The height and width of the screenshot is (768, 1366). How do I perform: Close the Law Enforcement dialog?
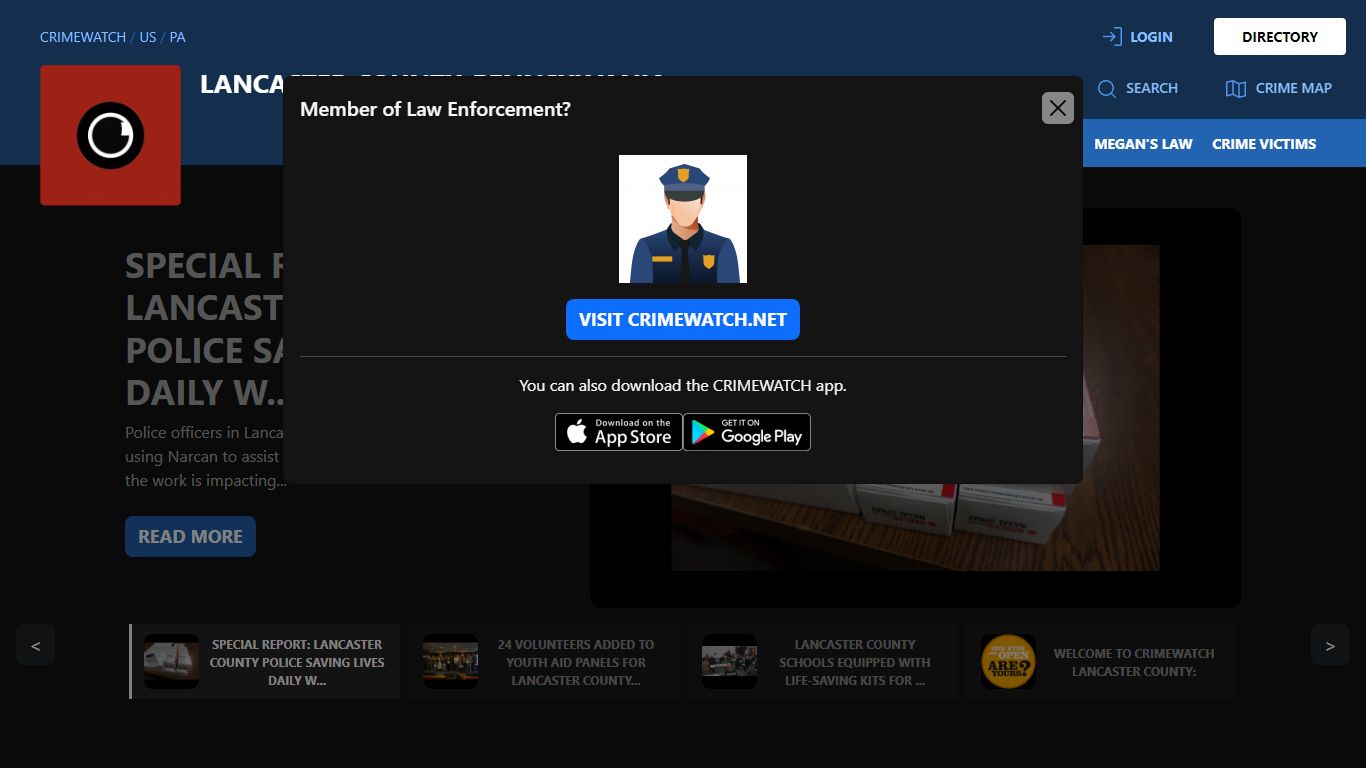1058,108
